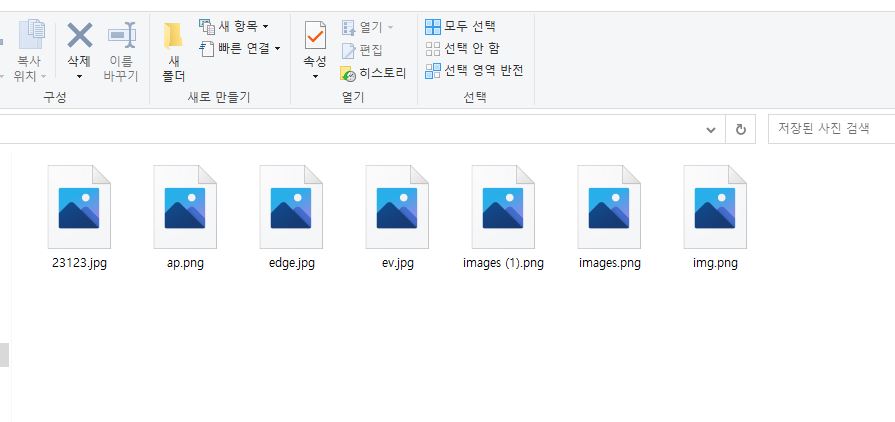
Task: Select the images (1).png file icon
Action: pyautogui.click(x=503, y=207)
